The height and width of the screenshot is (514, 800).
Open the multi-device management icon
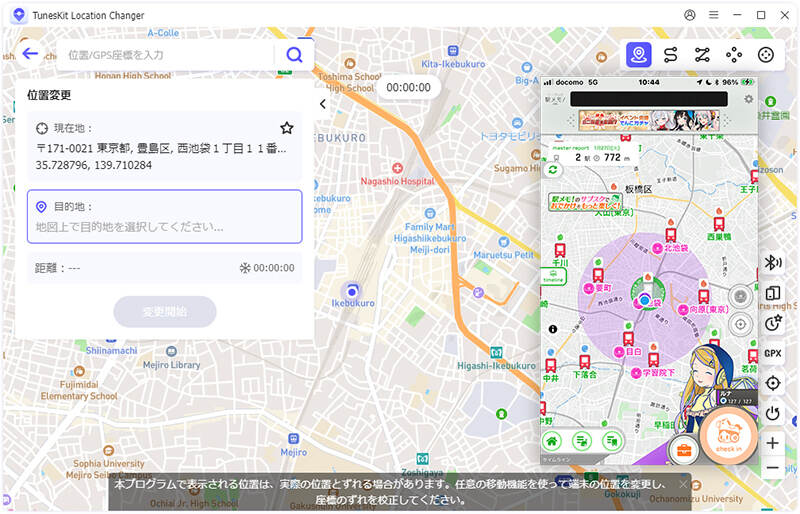coord(772,293)
